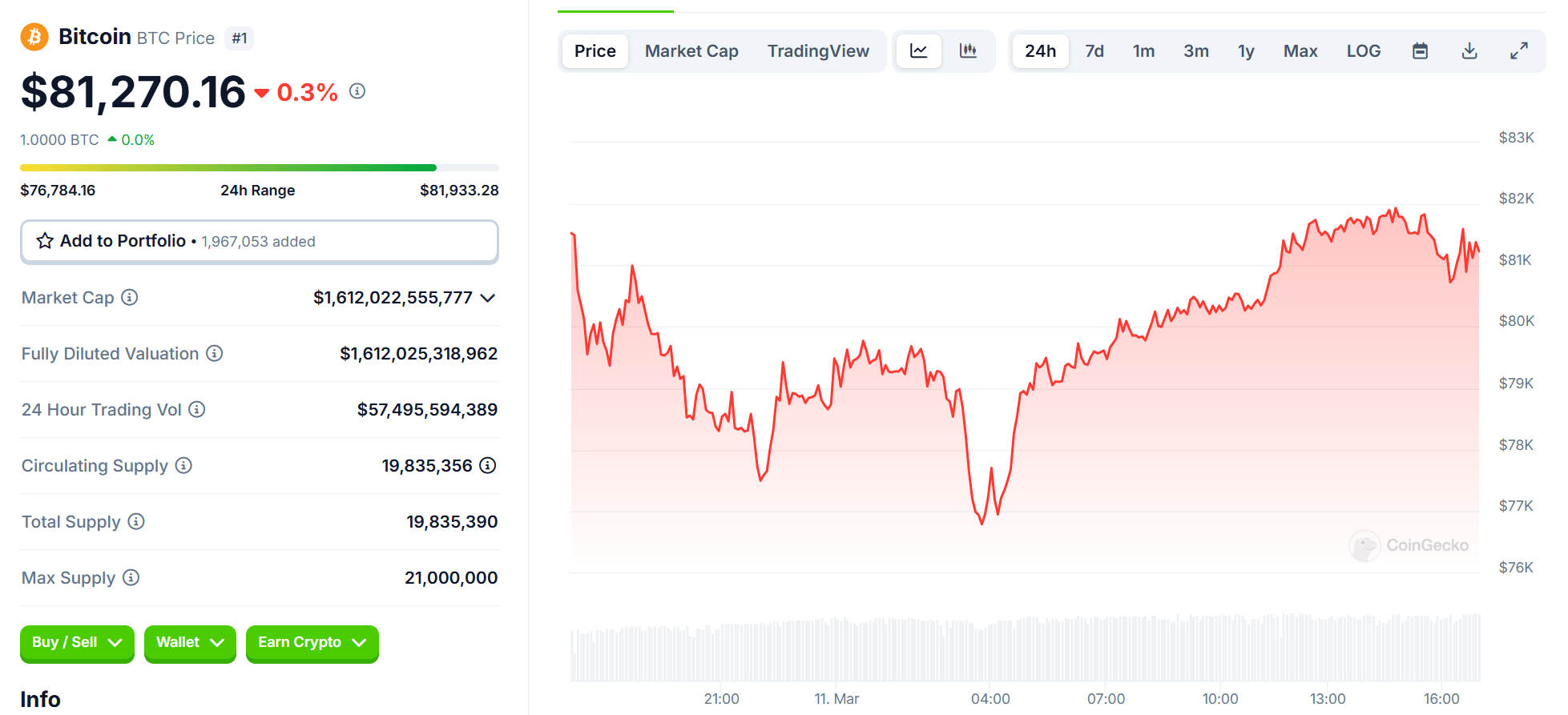Click the star icon in Add to Portfolio
The height and width of the screenshot is (715, 1568).
pyautogui.click(x=45, y=241)
